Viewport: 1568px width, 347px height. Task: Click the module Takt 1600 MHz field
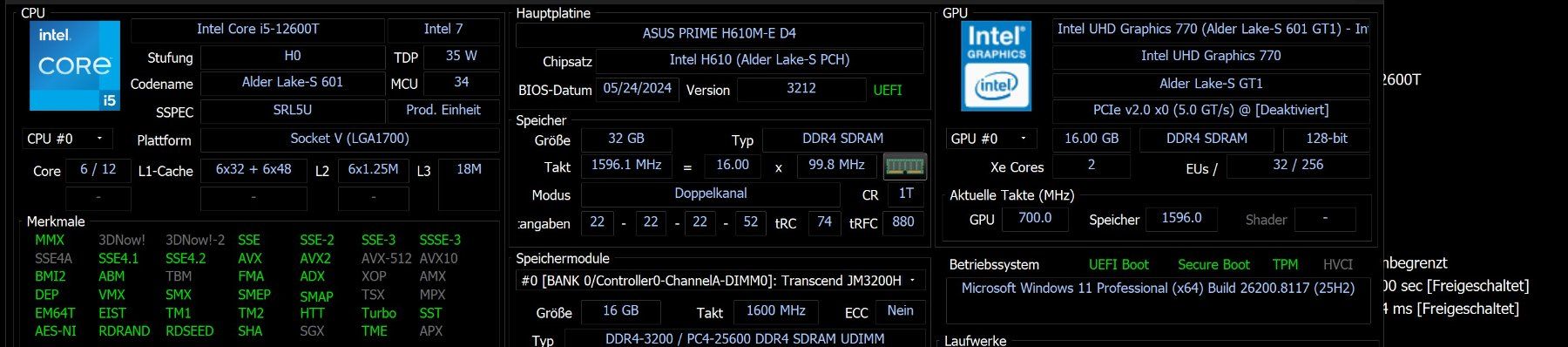click(776, 311)
